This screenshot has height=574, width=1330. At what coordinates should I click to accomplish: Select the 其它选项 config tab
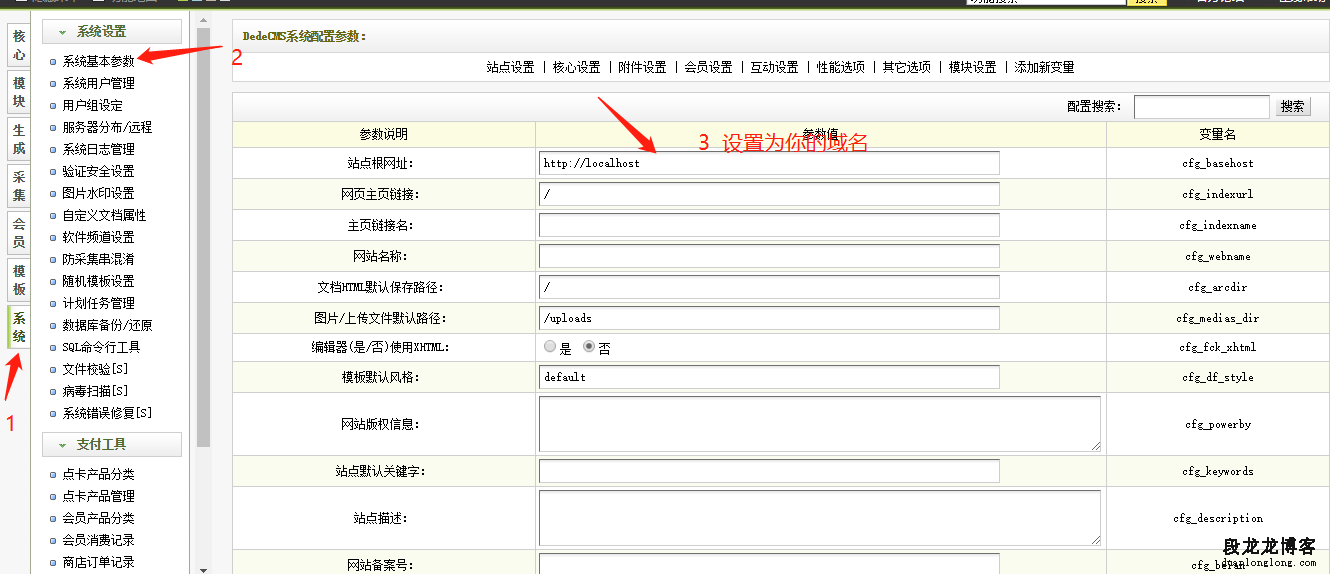(x=907, y=67)
